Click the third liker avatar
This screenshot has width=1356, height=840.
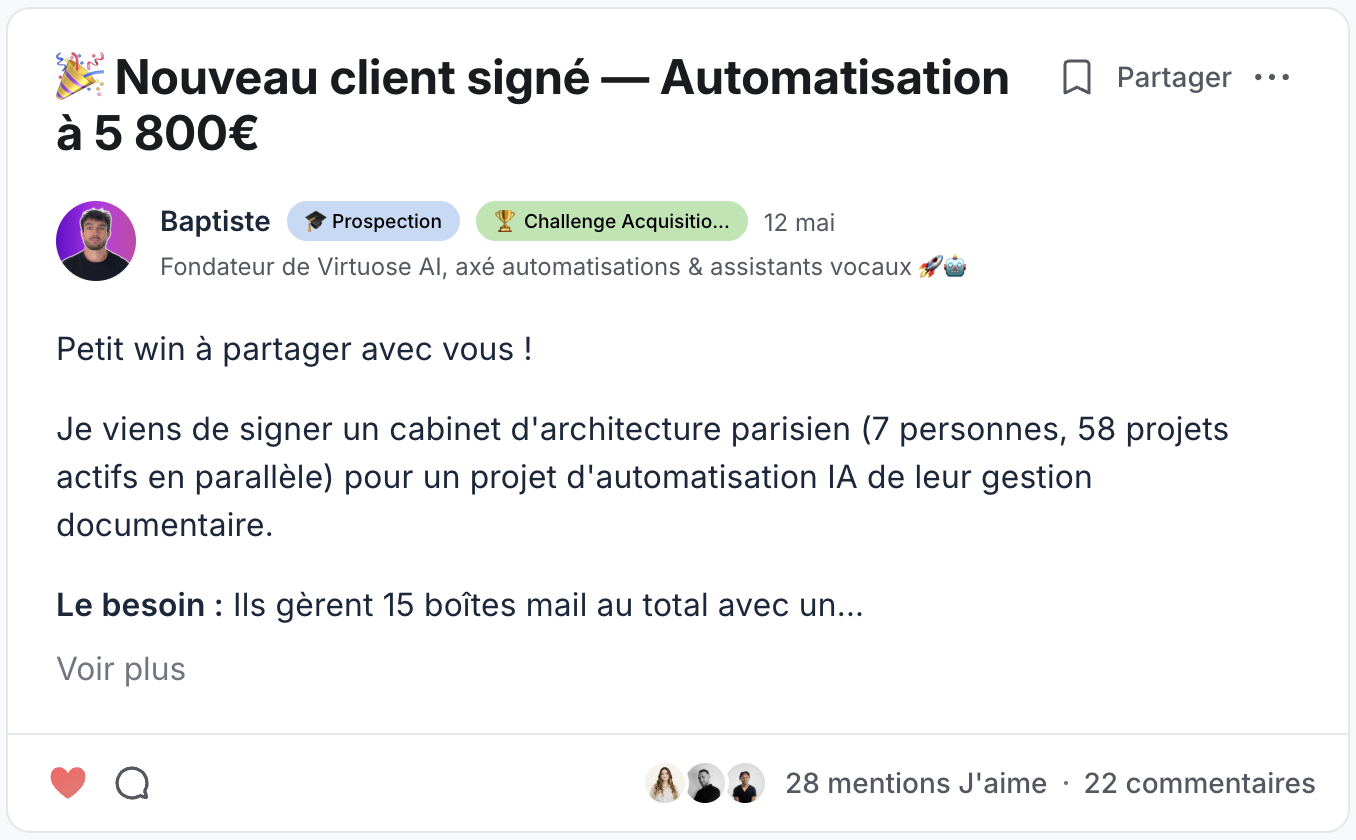[x=745, y=783]
